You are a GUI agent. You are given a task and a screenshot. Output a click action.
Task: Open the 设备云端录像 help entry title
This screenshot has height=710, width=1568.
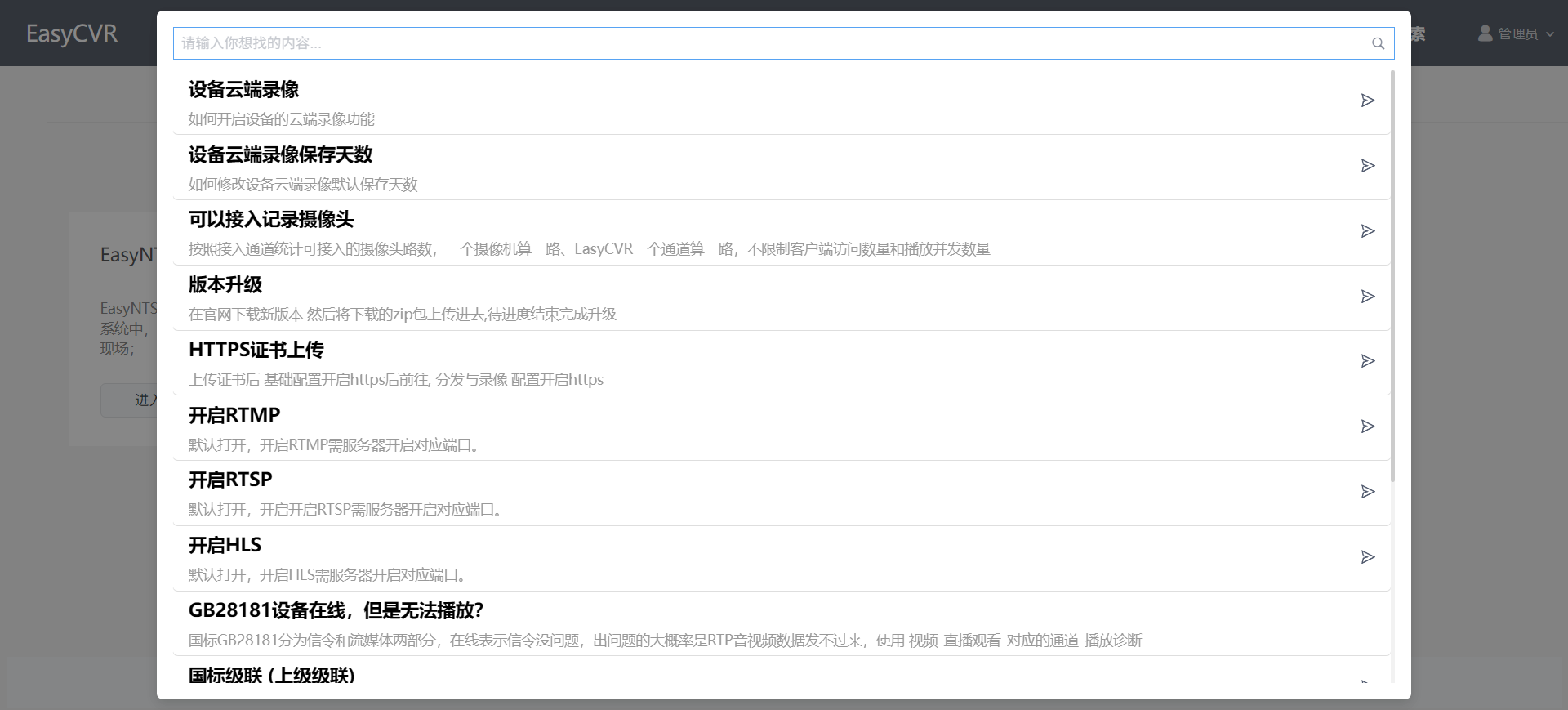[243, 89]
